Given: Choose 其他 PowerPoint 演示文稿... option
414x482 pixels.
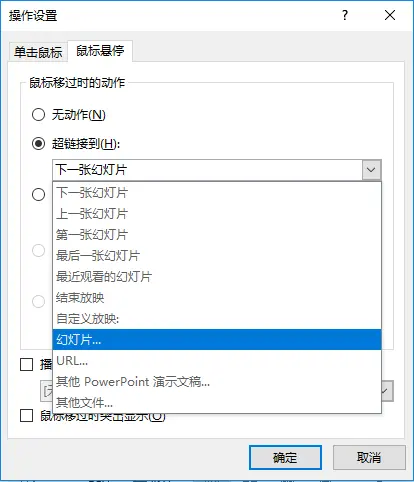Looking at the screenshot, I should [217, 382].
